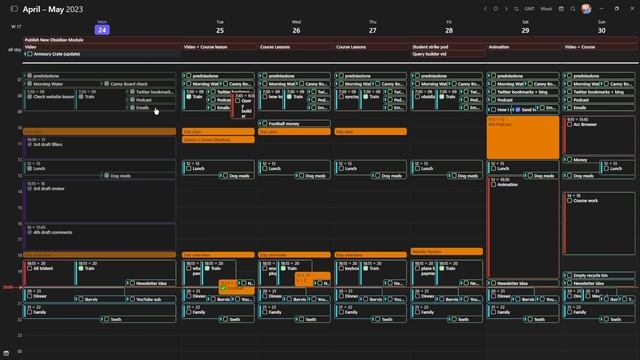Select Thu 27 day header
640x360 pixels.
point(373,27)
